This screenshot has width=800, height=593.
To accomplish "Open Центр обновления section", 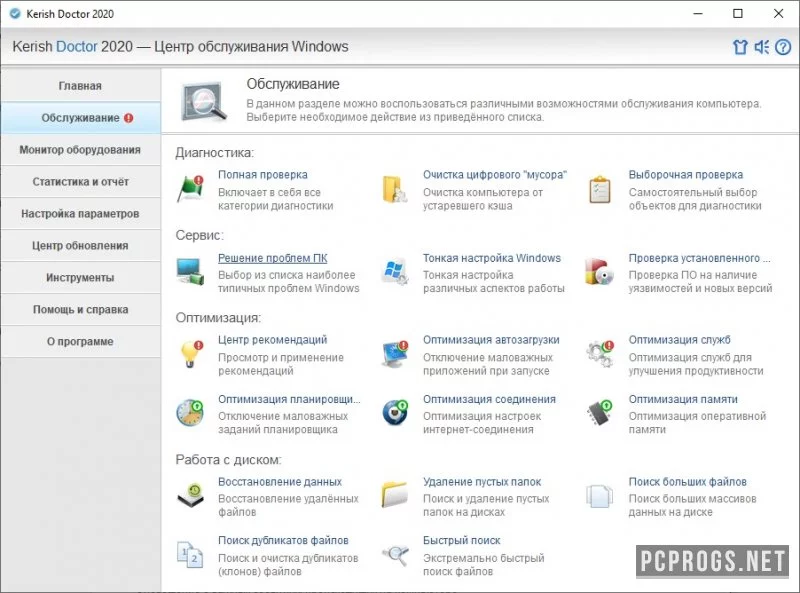I will (x=80, y=246).
